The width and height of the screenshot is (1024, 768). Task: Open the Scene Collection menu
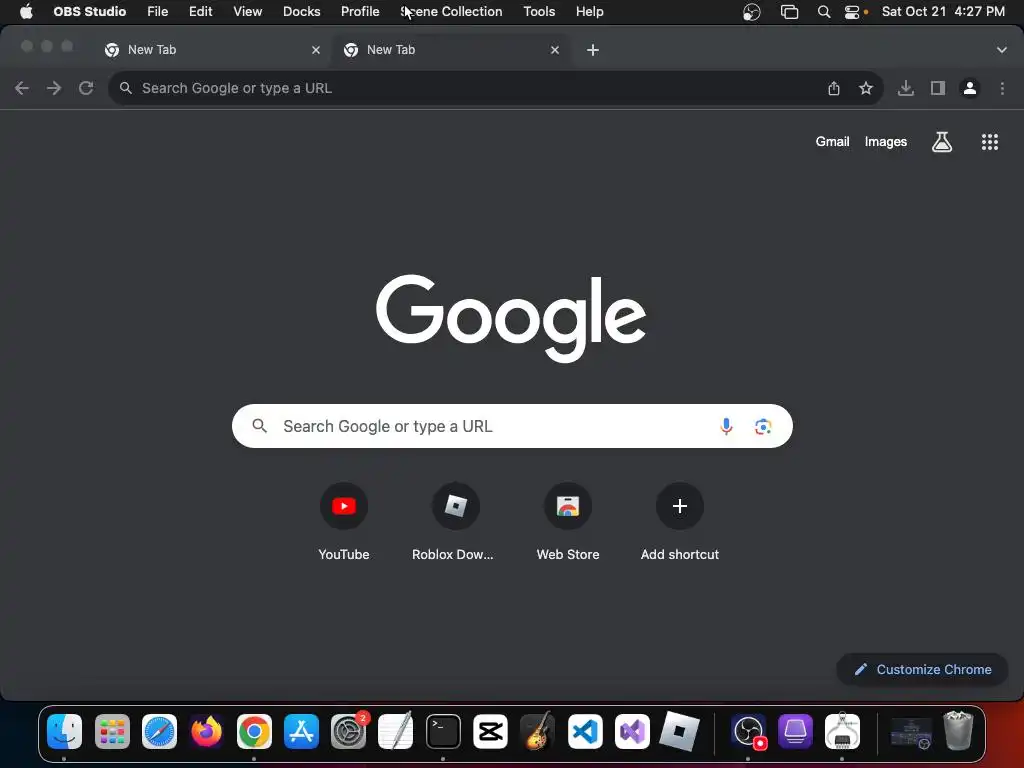(x=451, y=12)
